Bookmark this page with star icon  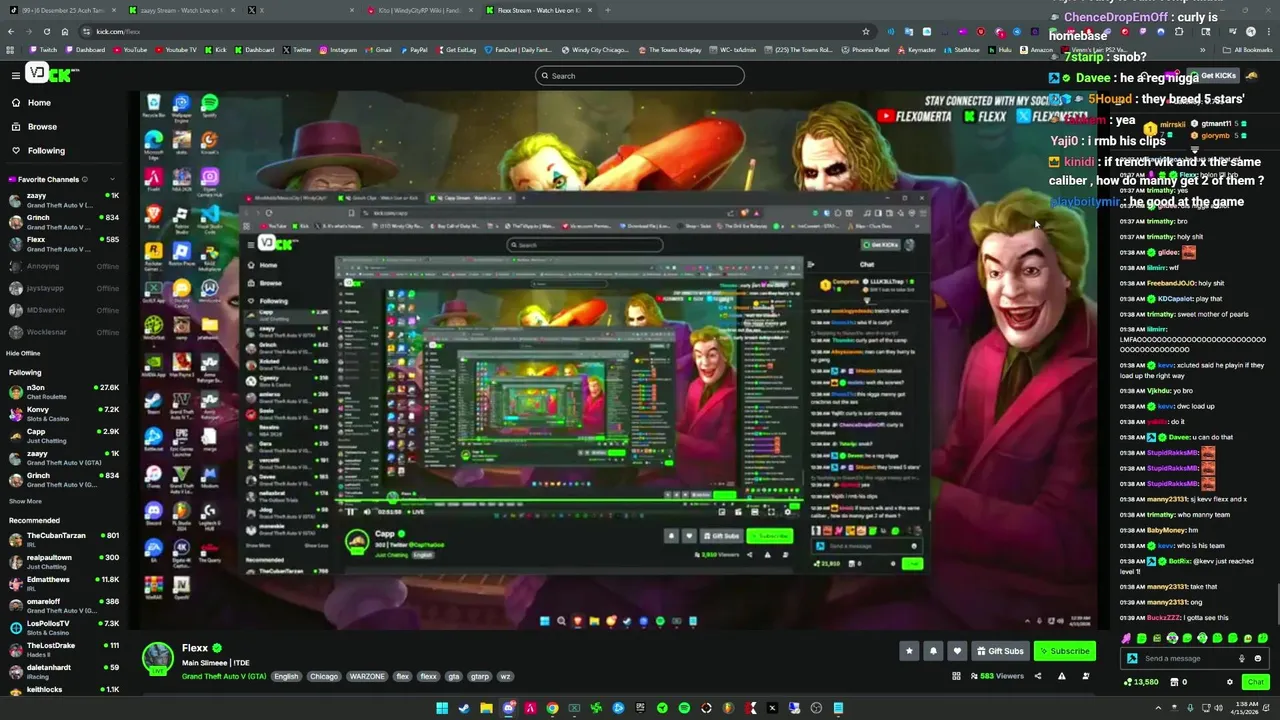866,31
